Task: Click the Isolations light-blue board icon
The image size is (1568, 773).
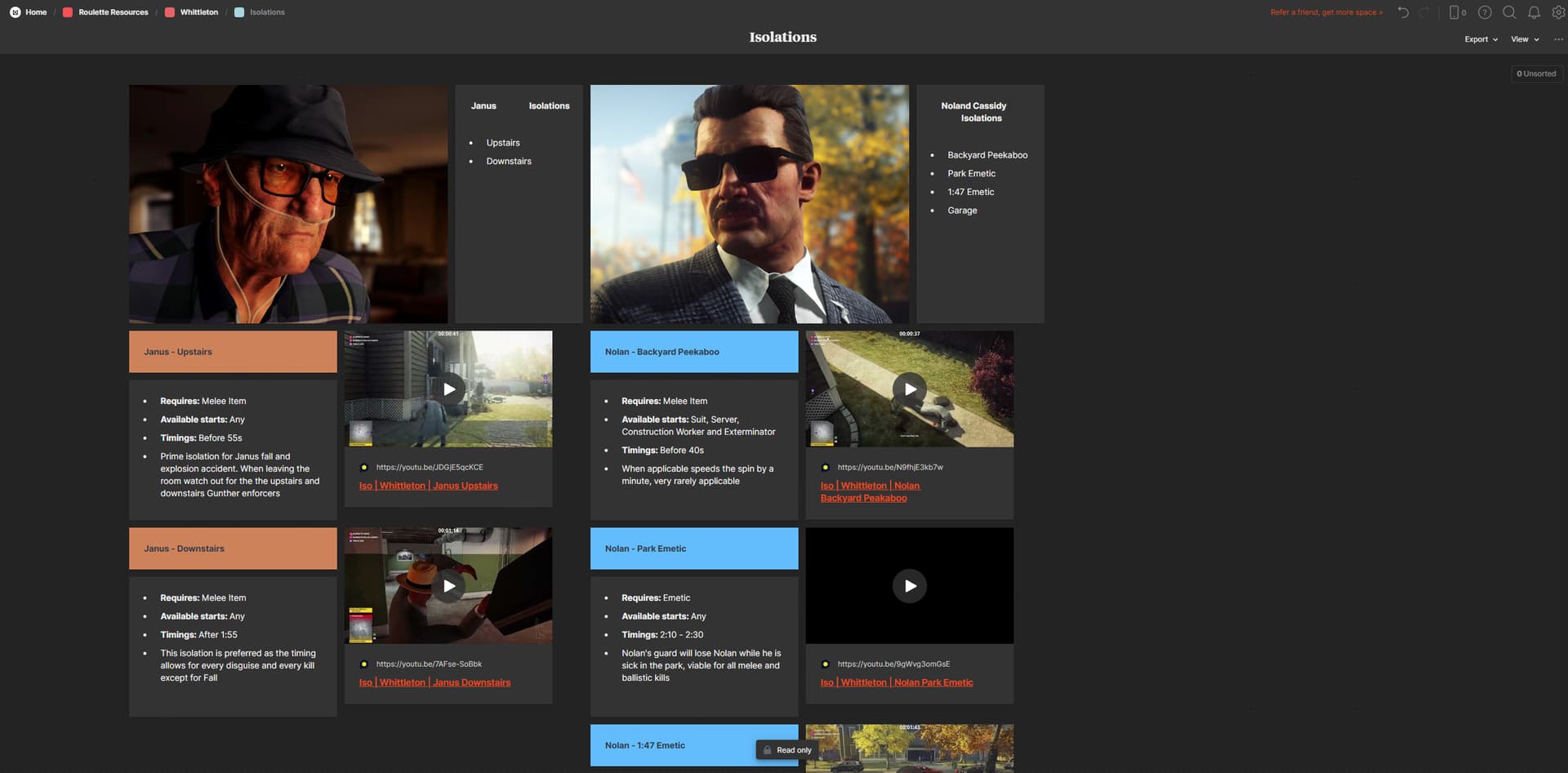Action: tap(239, 12)
